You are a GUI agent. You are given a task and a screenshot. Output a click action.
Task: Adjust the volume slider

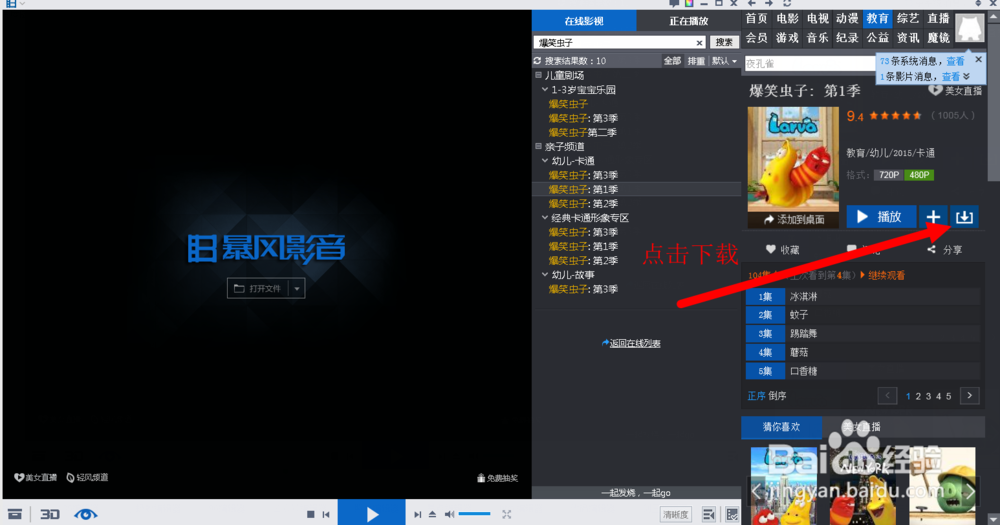(474, 514)
